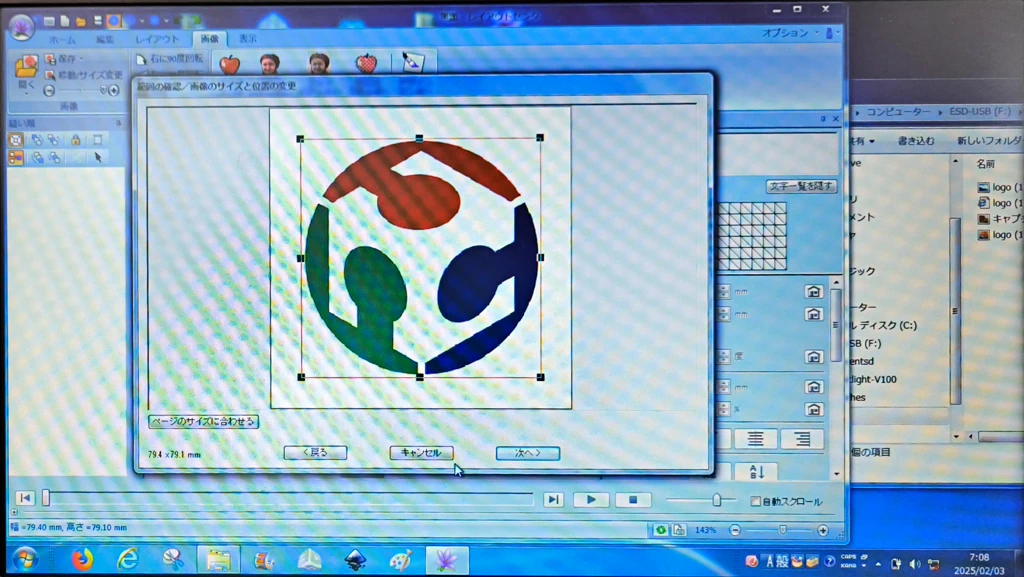
Task: Click the top-center resize handle of logo image
Action: click(419, 138)
